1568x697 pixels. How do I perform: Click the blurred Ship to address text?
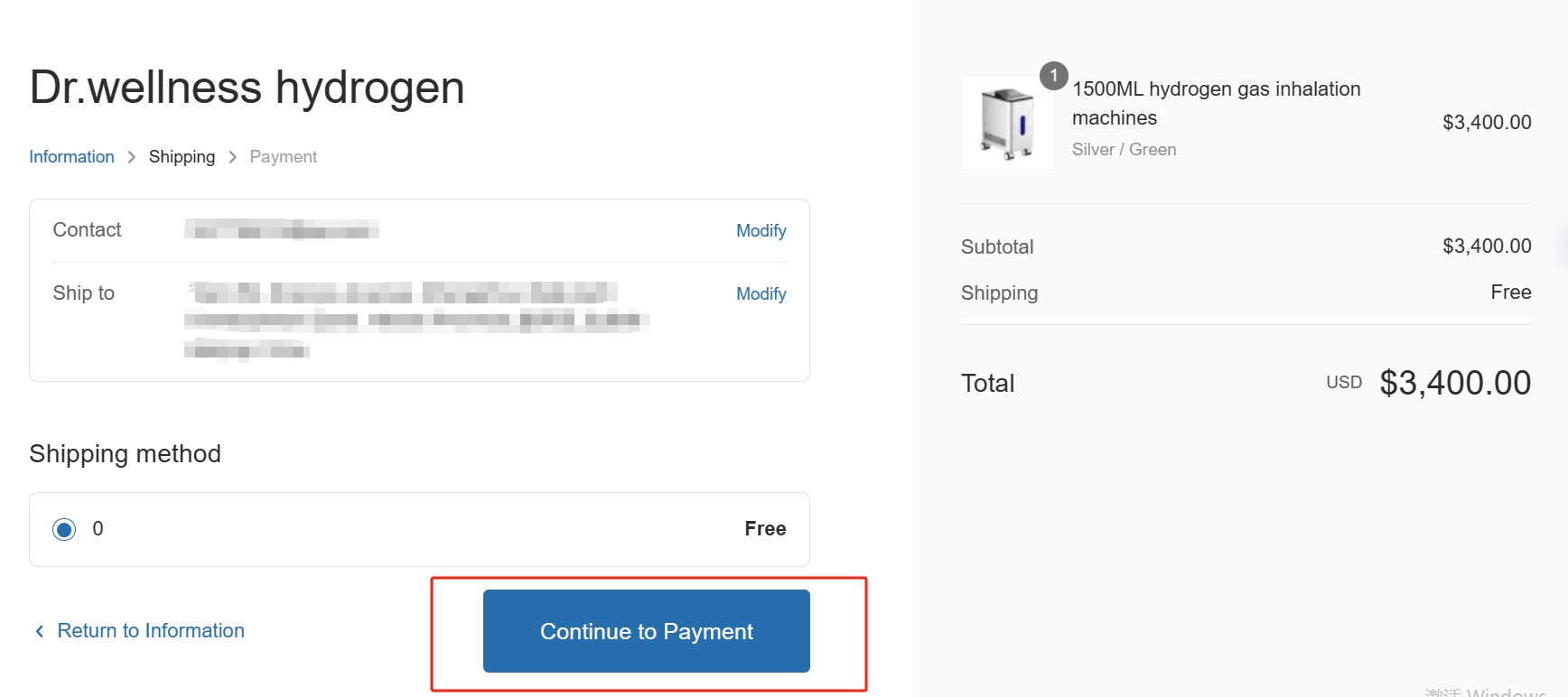[x=415, y=319]
